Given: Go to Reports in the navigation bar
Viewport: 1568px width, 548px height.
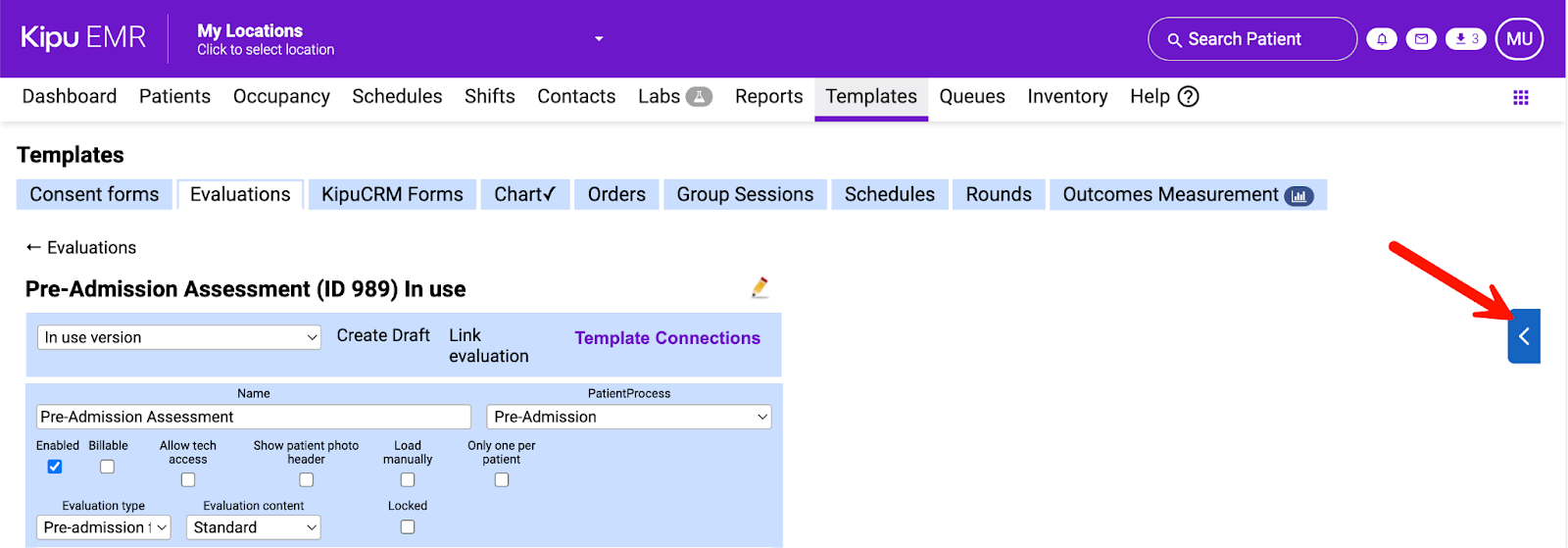Looking at the screenshot, I should (768, 96).
